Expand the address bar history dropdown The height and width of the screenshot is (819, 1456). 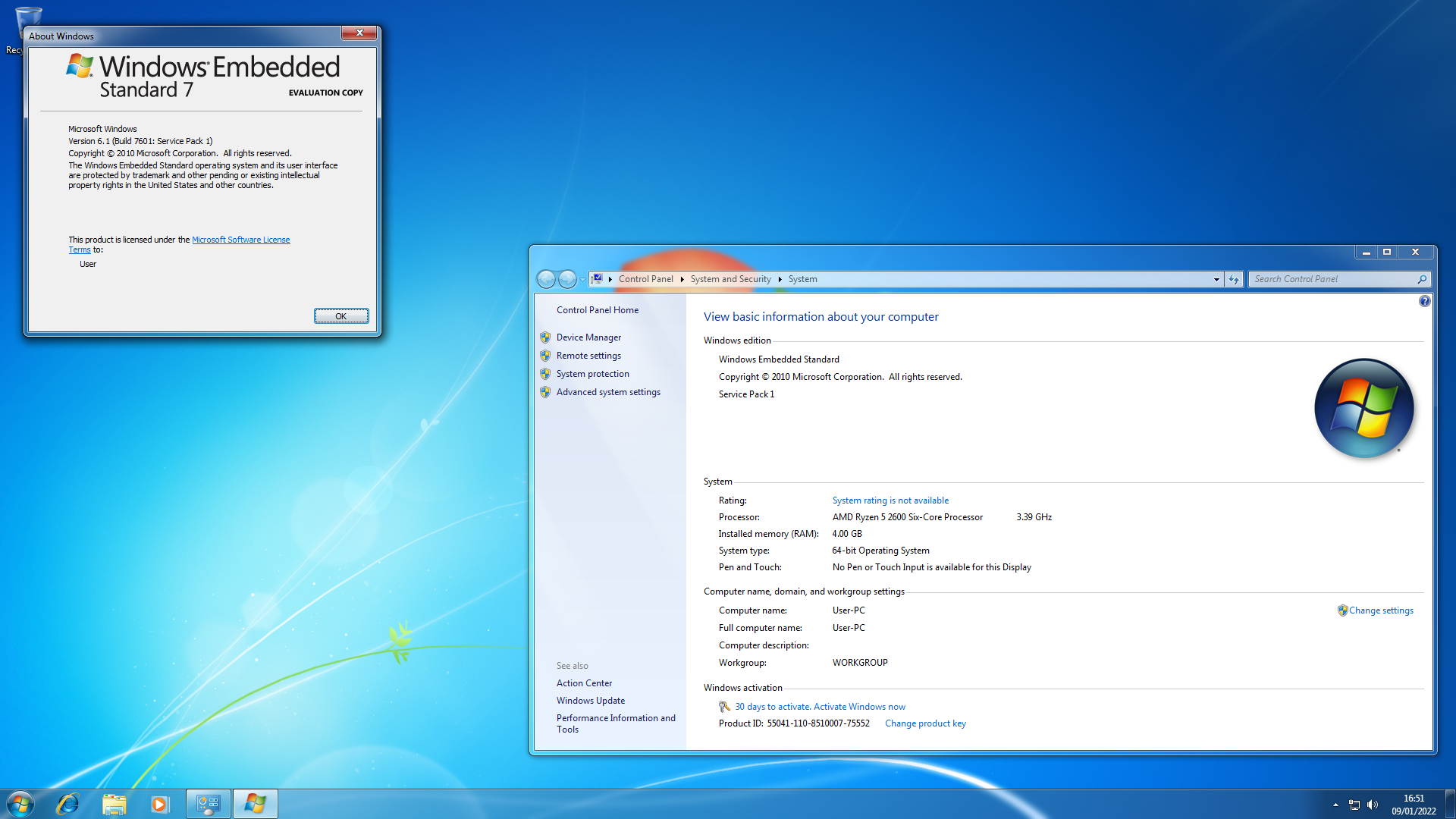(x=1216, y=279)
